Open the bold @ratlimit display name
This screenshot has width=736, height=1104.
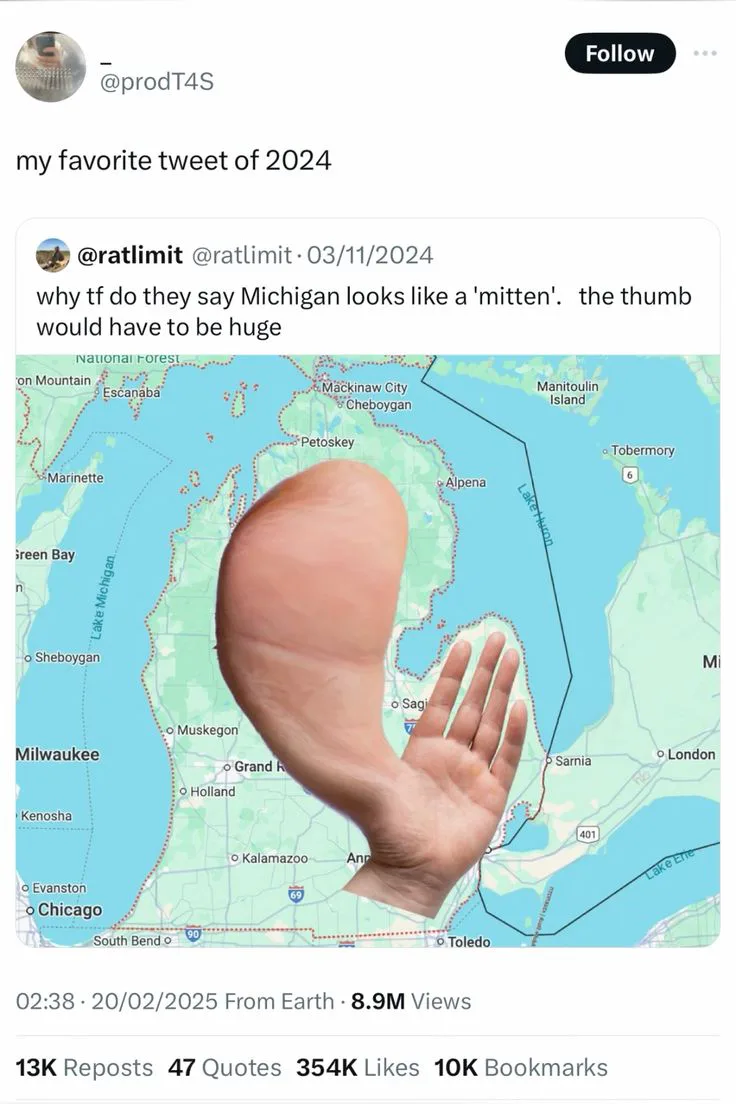tap(129, 254)
